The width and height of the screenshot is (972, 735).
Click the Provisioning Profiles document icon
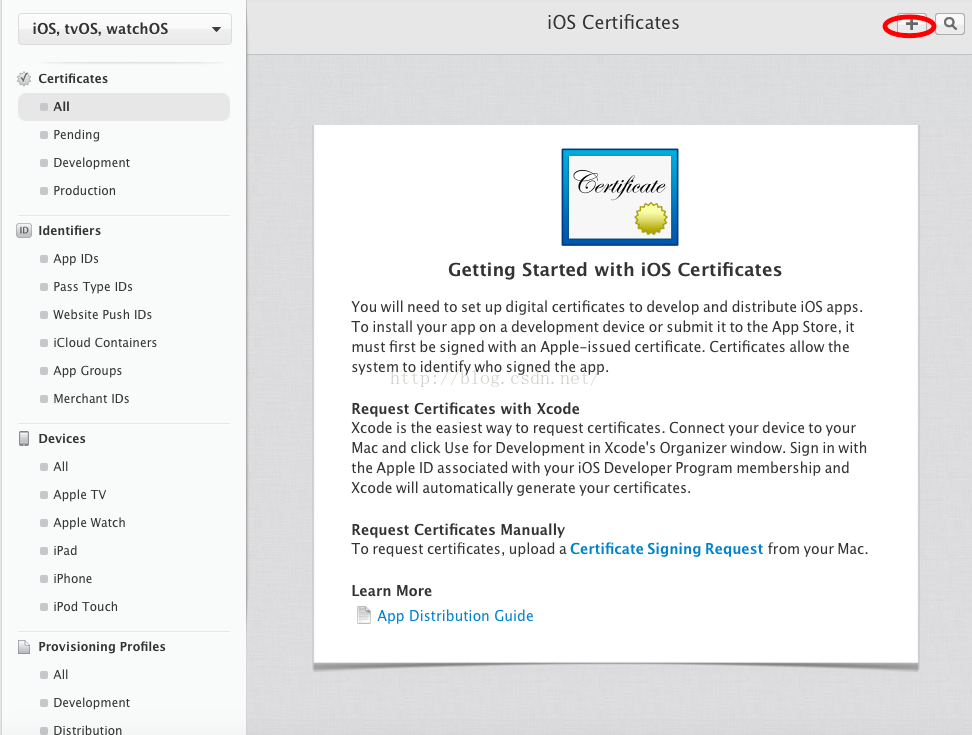tap(24, 647)
